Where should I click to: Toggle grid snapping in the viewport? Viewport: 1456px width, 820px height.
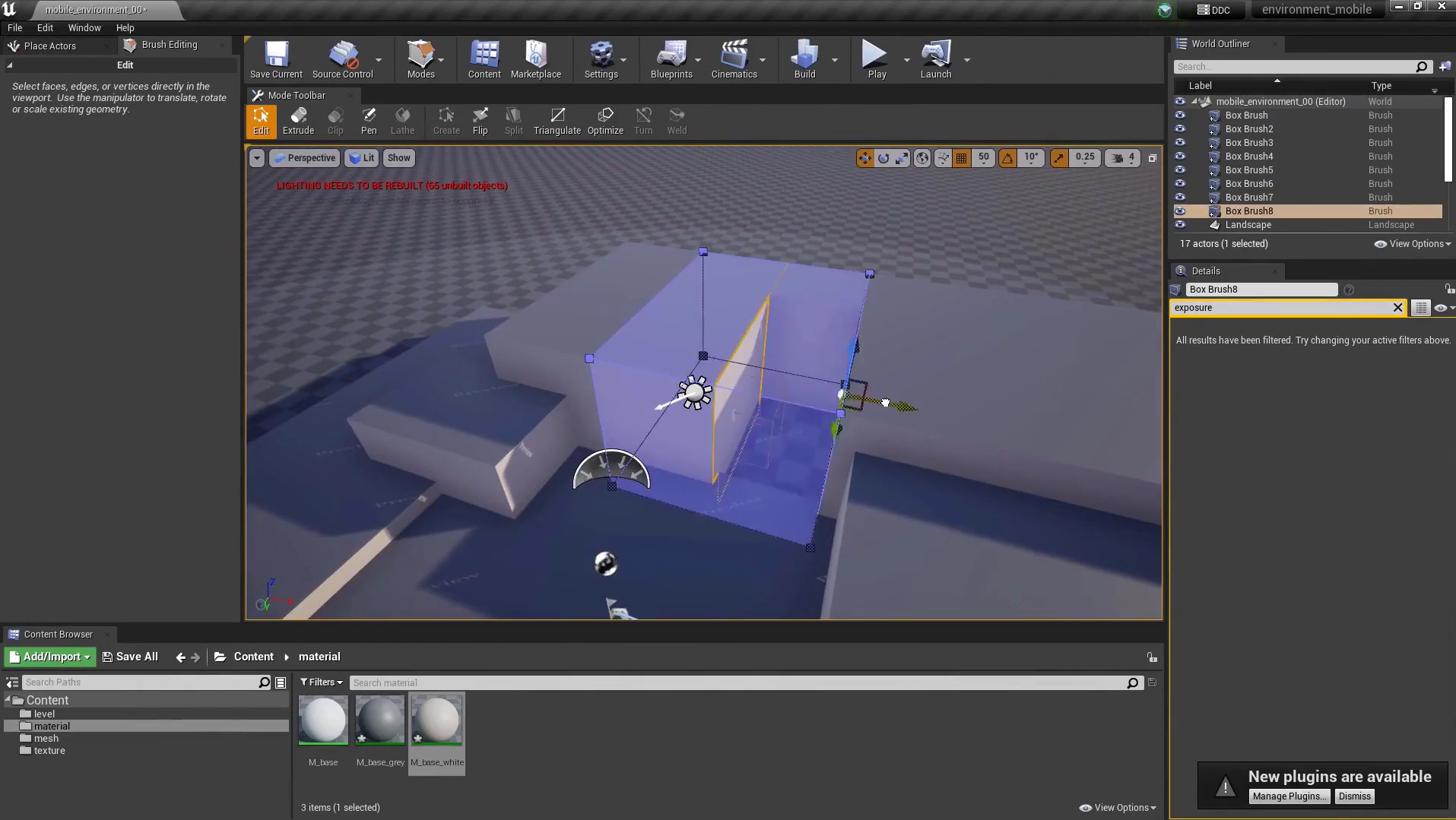(x=962, y=158)
